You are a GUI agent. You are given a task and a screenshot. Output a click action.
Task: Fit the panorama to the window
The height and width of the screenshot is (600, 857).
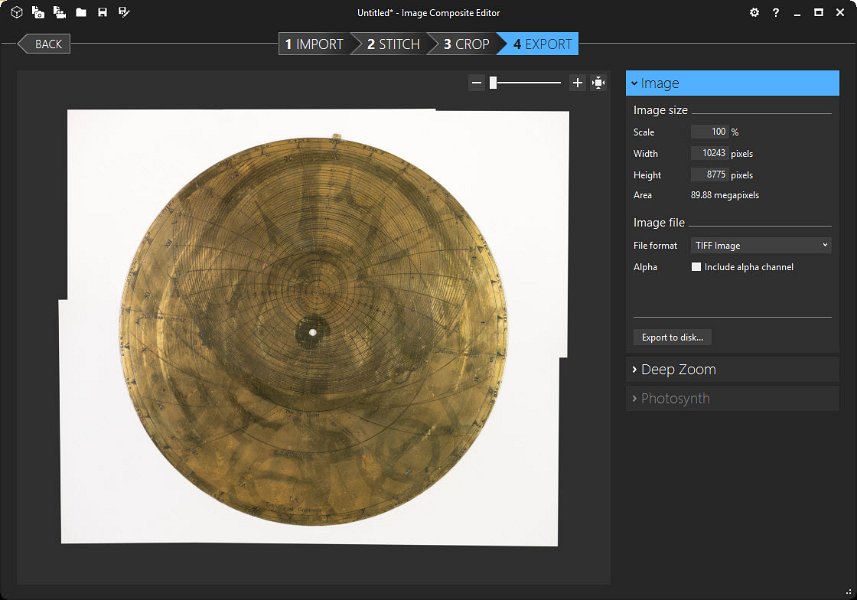click(598, 83)
